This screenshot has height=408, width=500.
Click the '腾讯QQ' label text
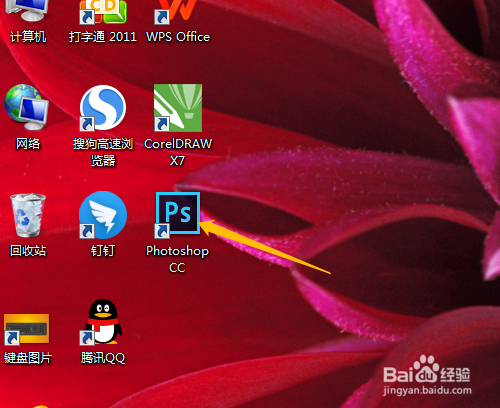click(103, 358)
